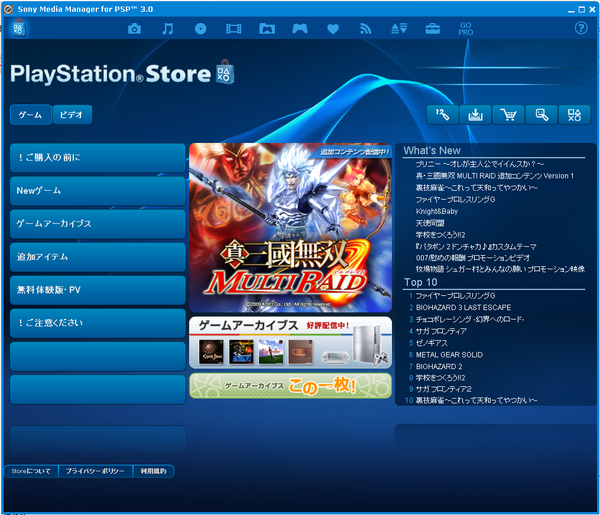Click the 真・三國無双 MULTI RAID banner
Viewport: 600px width, 515px height.
(290, 228)
